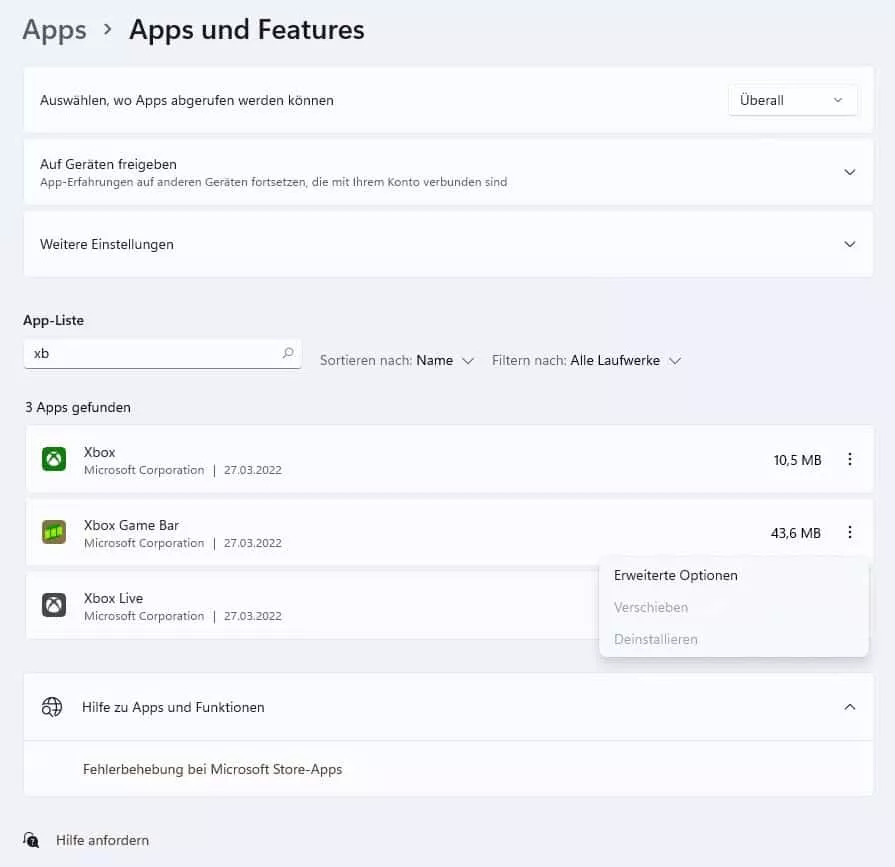Click the Xbox Live app icon
This screenshot has width=895, height=867.
click(54, 606)
